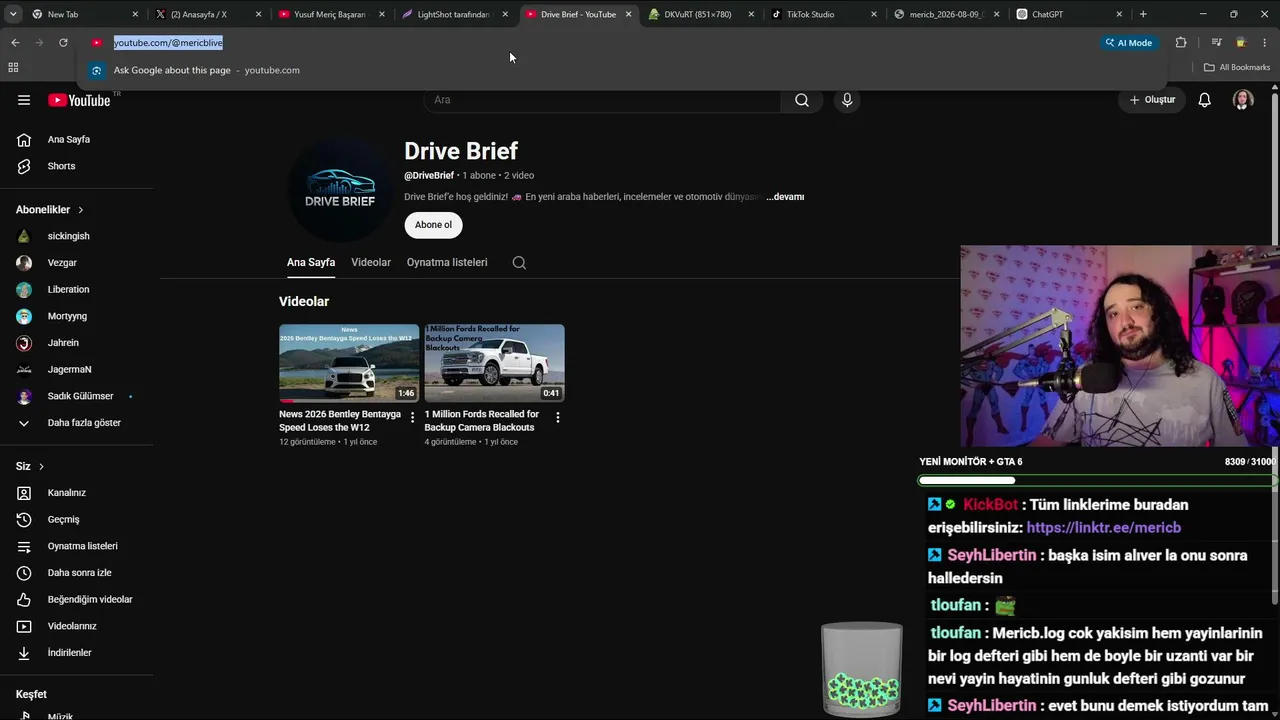This screenshot has height=720, width=1280.
Task: Open the Chrome three-dot menu
Action: point(1265,43)
